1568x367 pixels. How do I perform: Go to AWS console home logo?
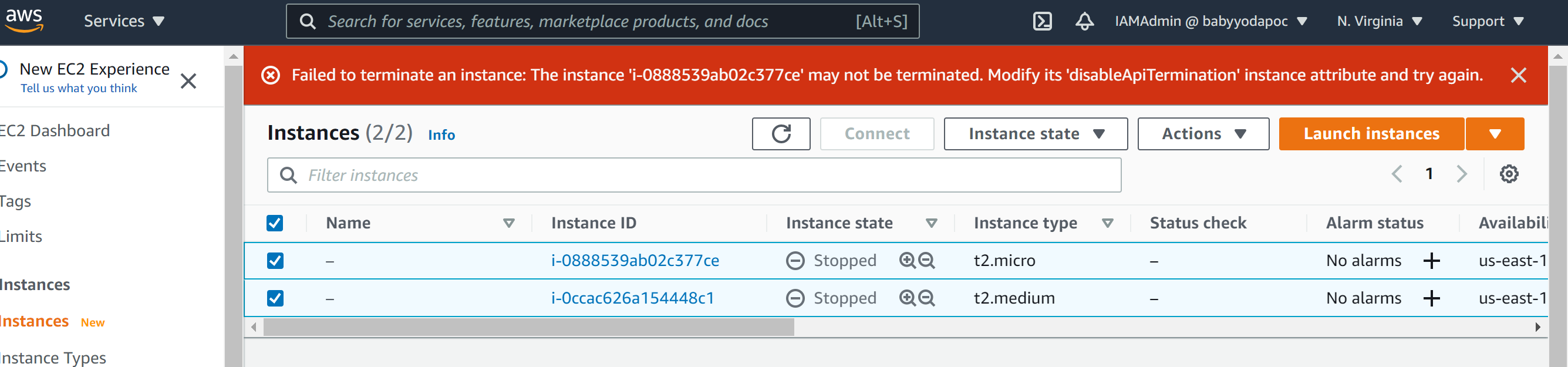(x=23, y=20)
